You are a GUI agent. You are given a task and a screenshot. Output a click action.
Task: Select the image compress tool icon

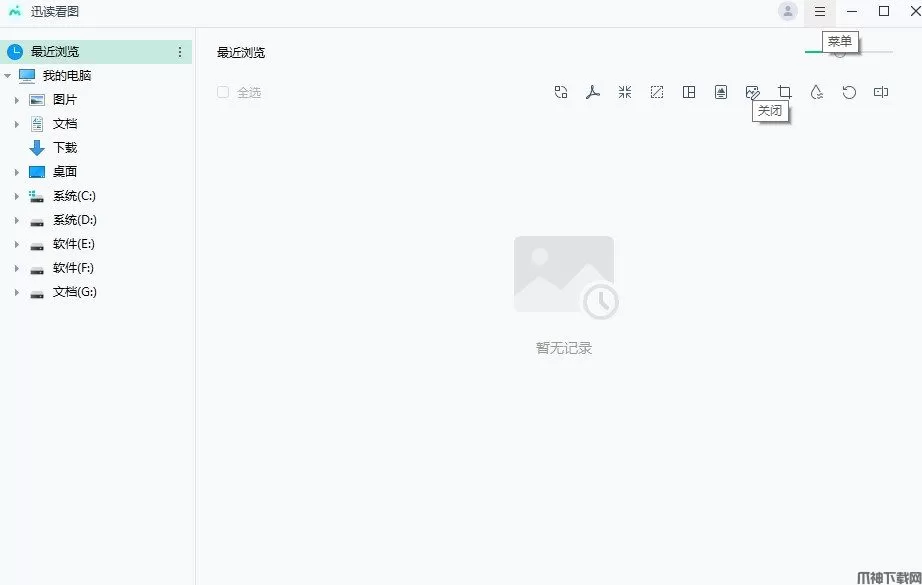(x=625, y=92)
